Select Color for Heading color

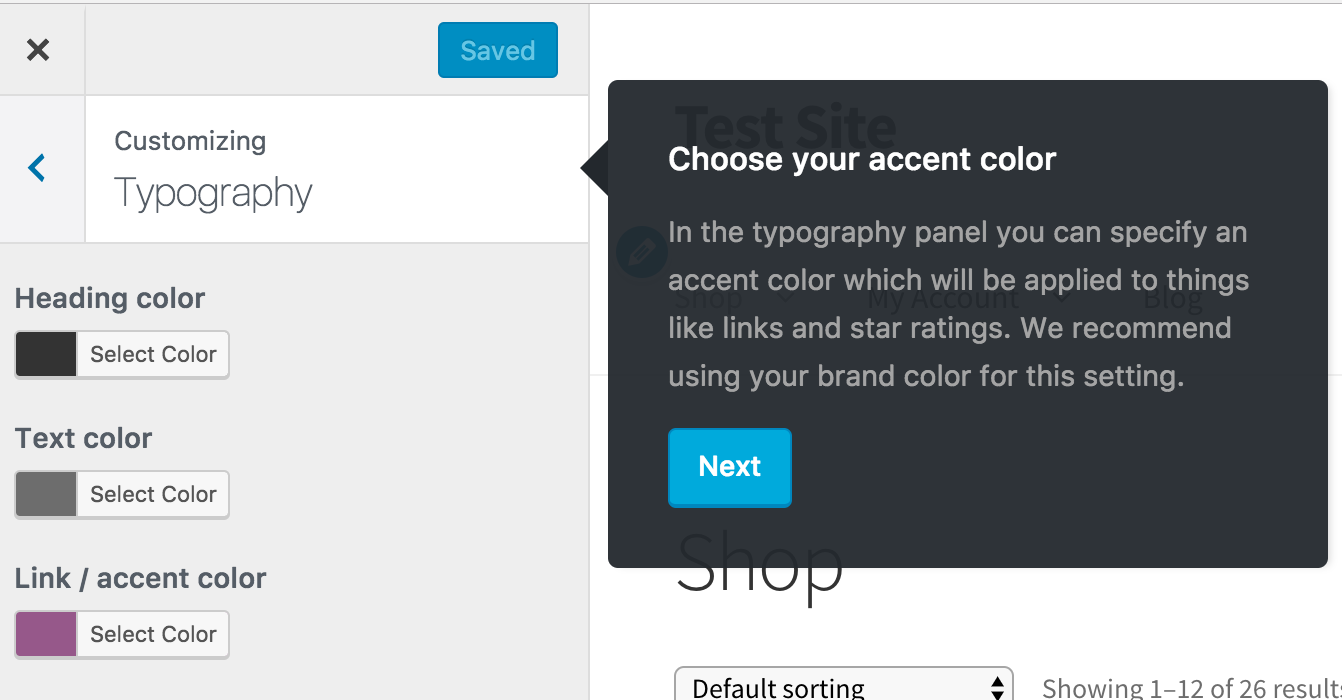tap(153, 354)
